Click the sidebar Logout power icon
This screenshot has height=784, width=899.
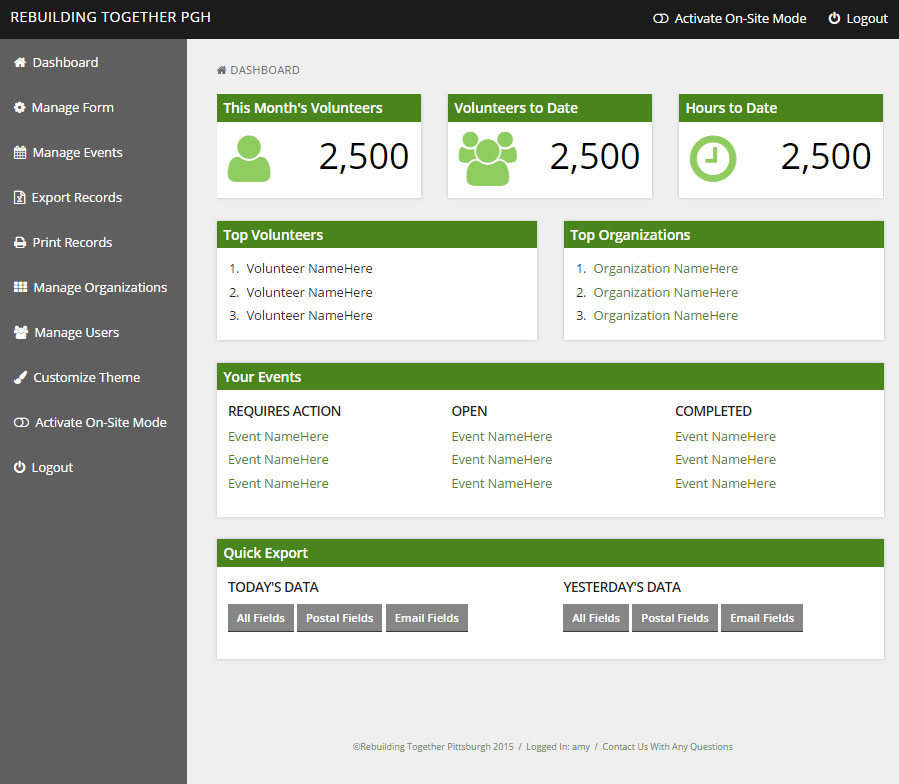[x=19, y=467]
